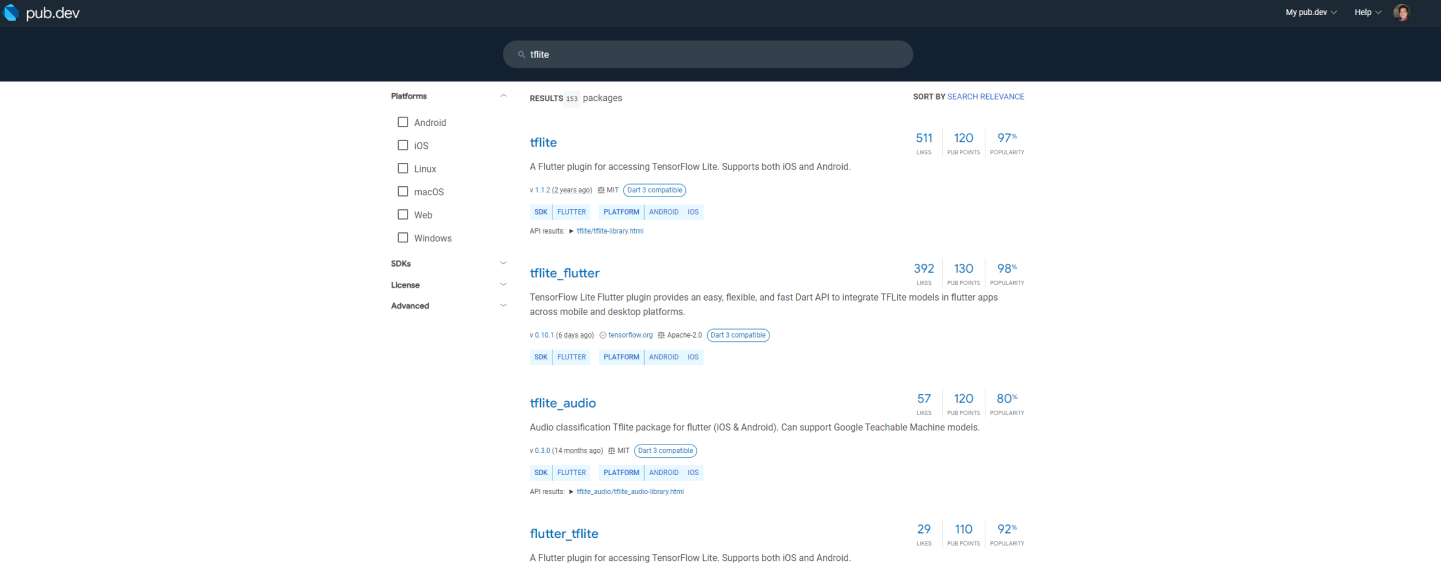Click the ANDROID platform tag of tflite

point(664,212)
